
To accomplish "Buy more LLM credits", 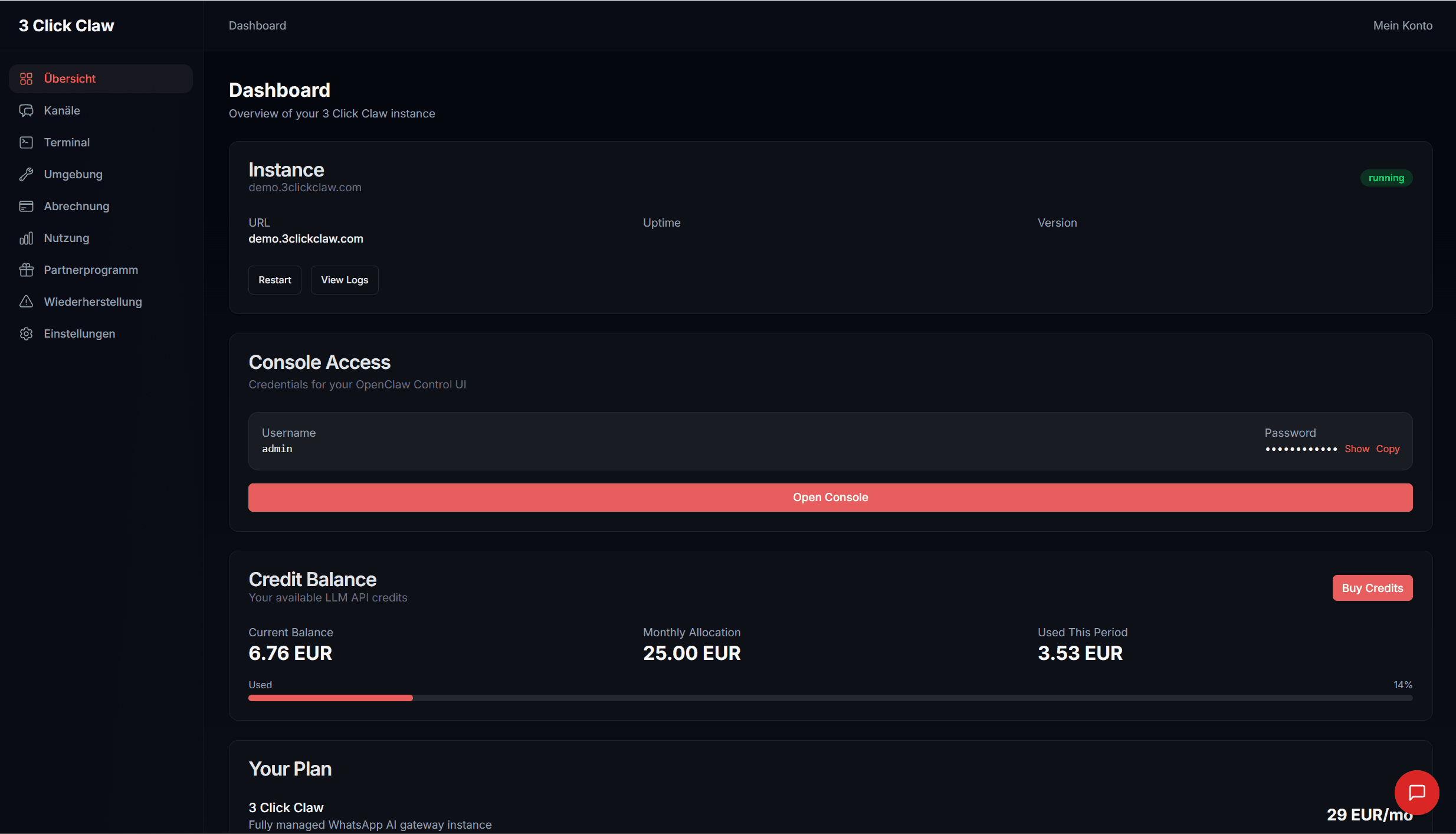I will [1372, 587].
